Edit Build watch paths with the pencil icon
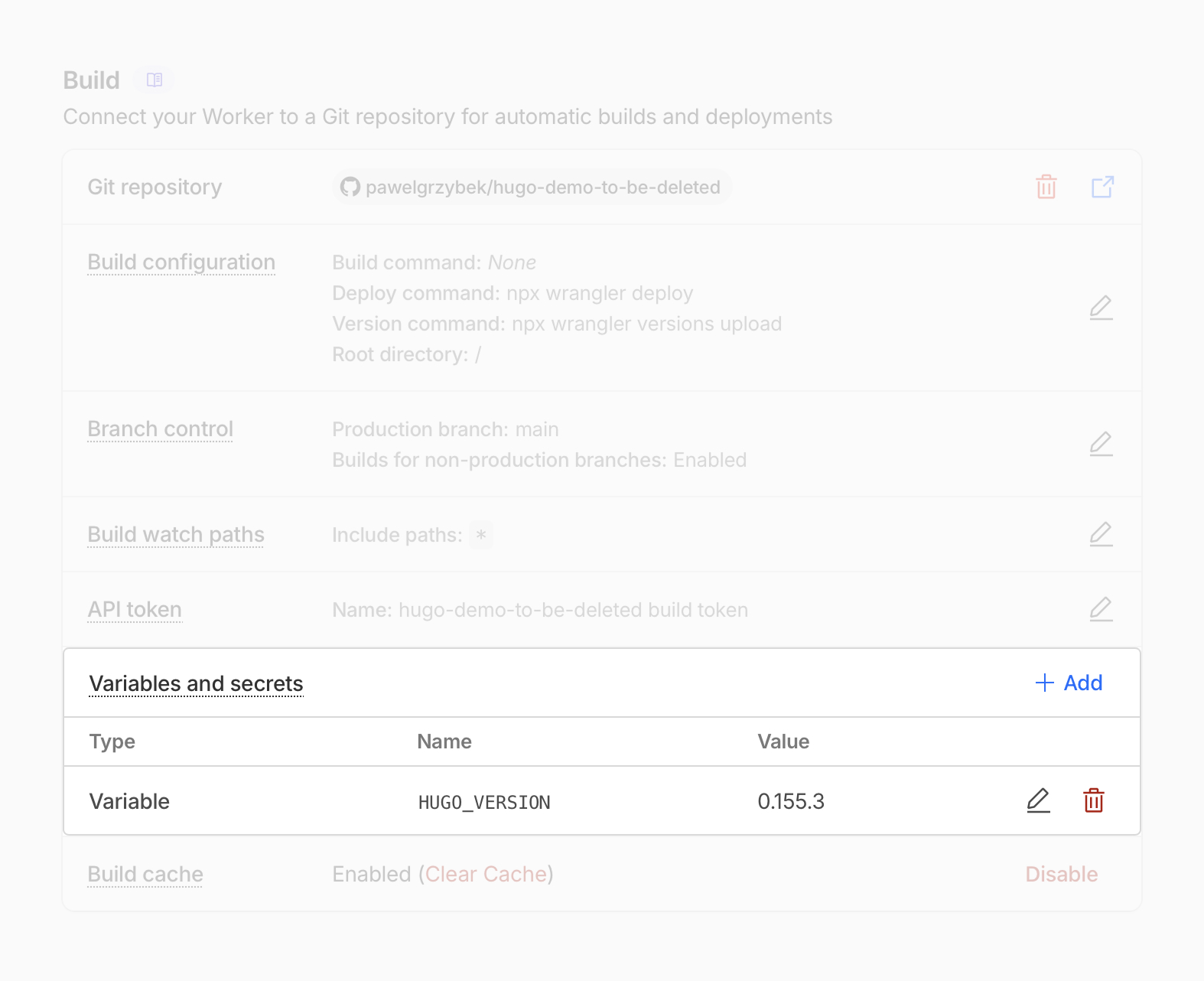Screen dimensions: 1204x981 pyautogui.click(x=1101, y=534)
